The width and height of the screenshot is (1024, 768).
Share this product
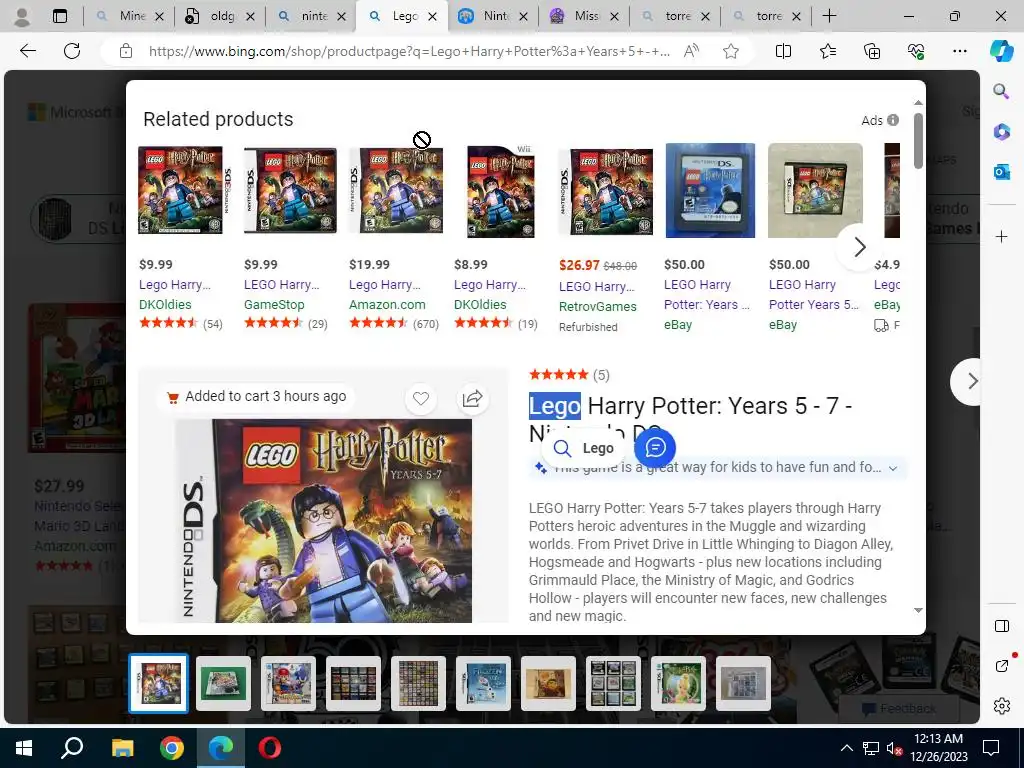[x=472, y=398]
